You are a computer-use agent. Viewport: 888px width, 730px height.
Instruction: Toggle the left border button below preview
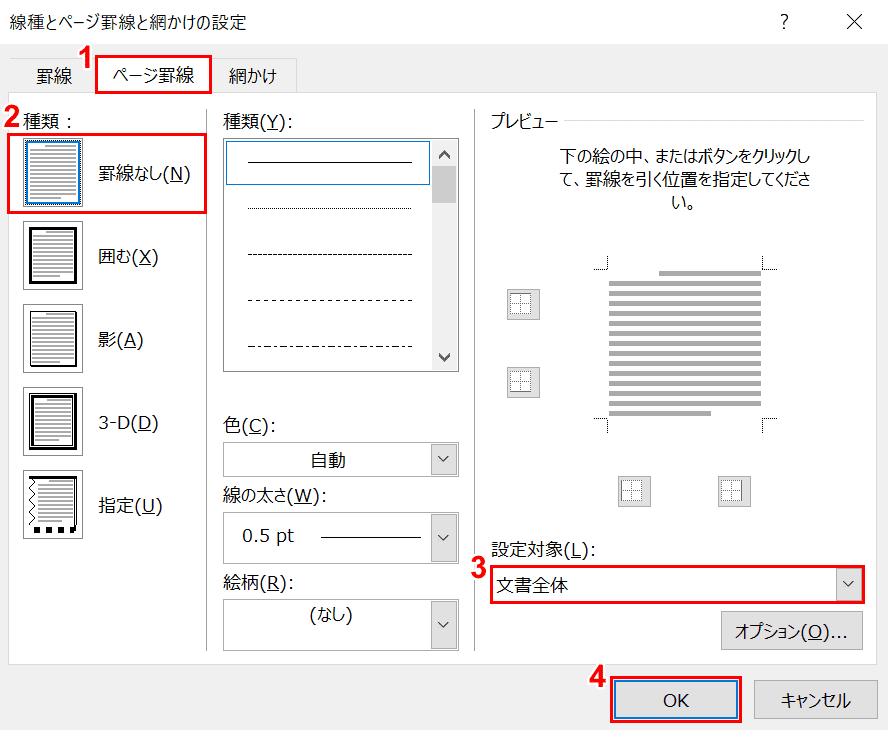[x=634, y=491]
